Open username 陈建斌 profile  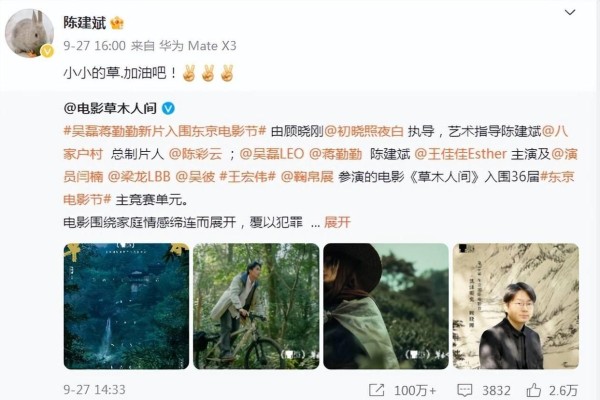click(x=85, y=23)
